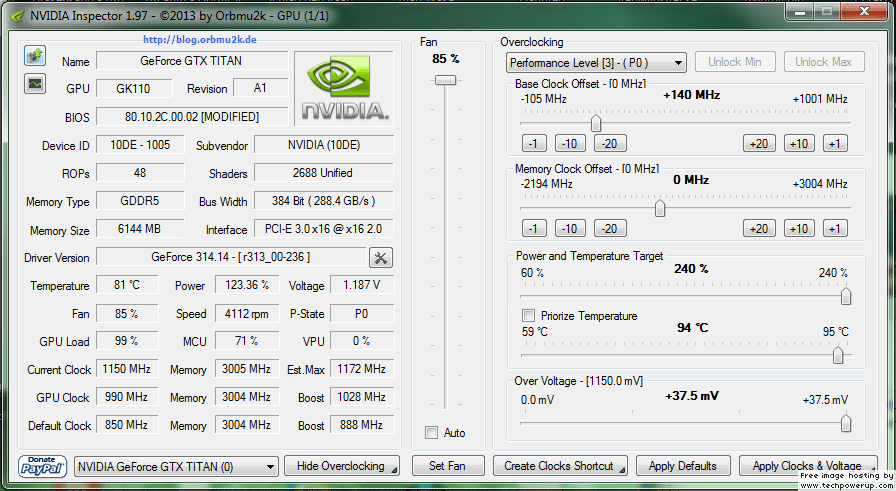Click the Base Clock Offset slider handle
Screen dimensions: 896x491
[x=596, y=123]
